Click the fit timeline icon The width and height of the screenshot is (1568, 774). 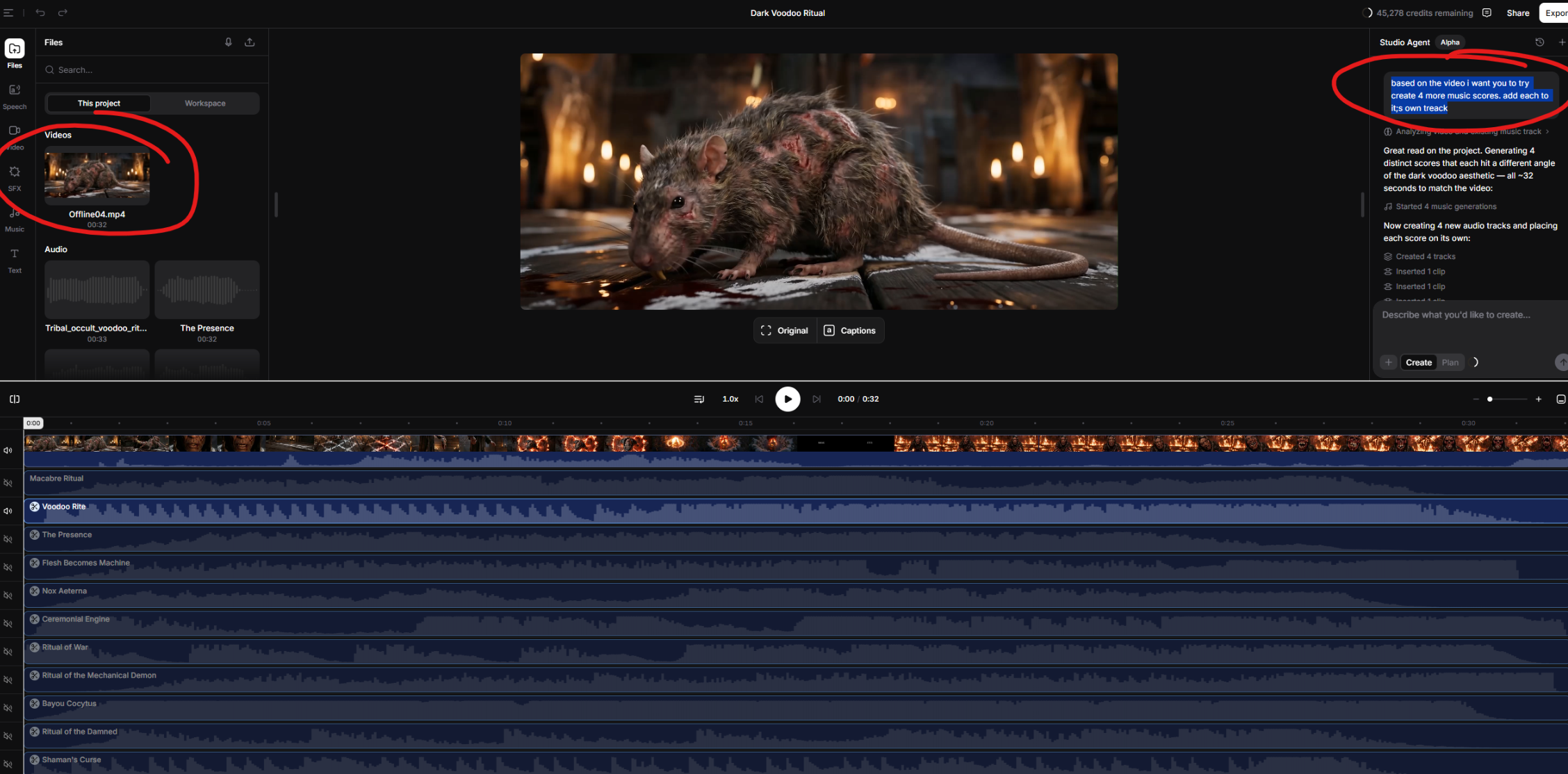click(1560, 399)
